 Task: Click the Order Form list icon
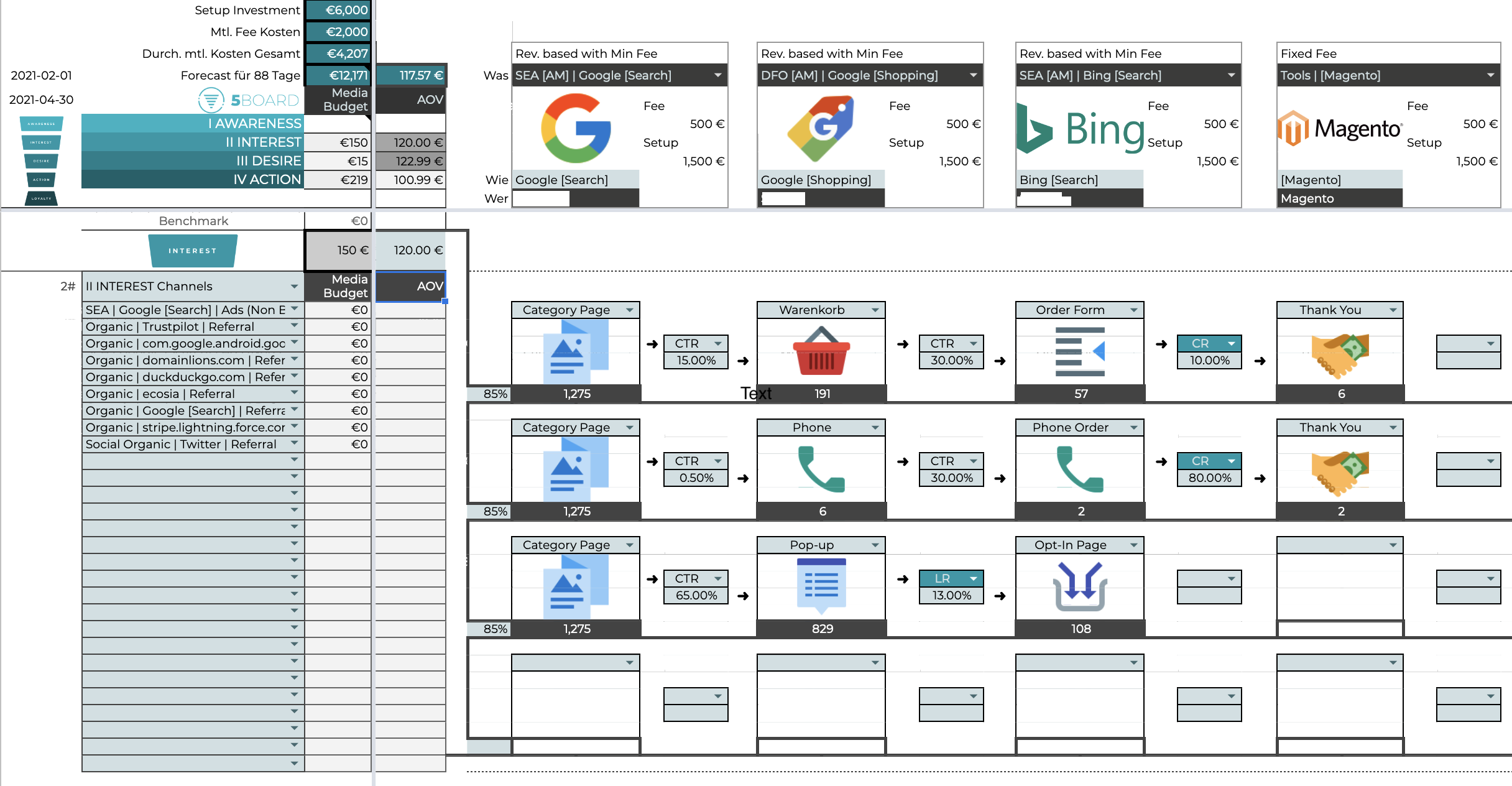[x=1080, y=352]
